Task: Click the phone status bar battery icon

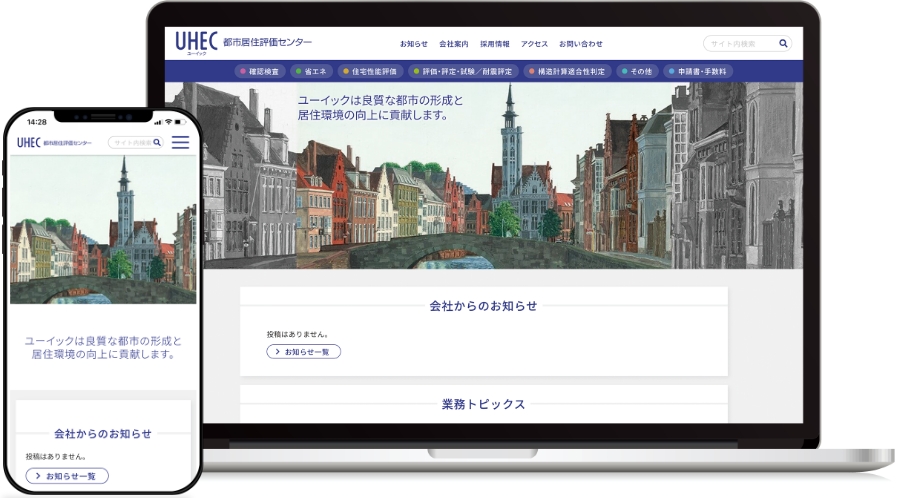Action: tap(180, 122)
